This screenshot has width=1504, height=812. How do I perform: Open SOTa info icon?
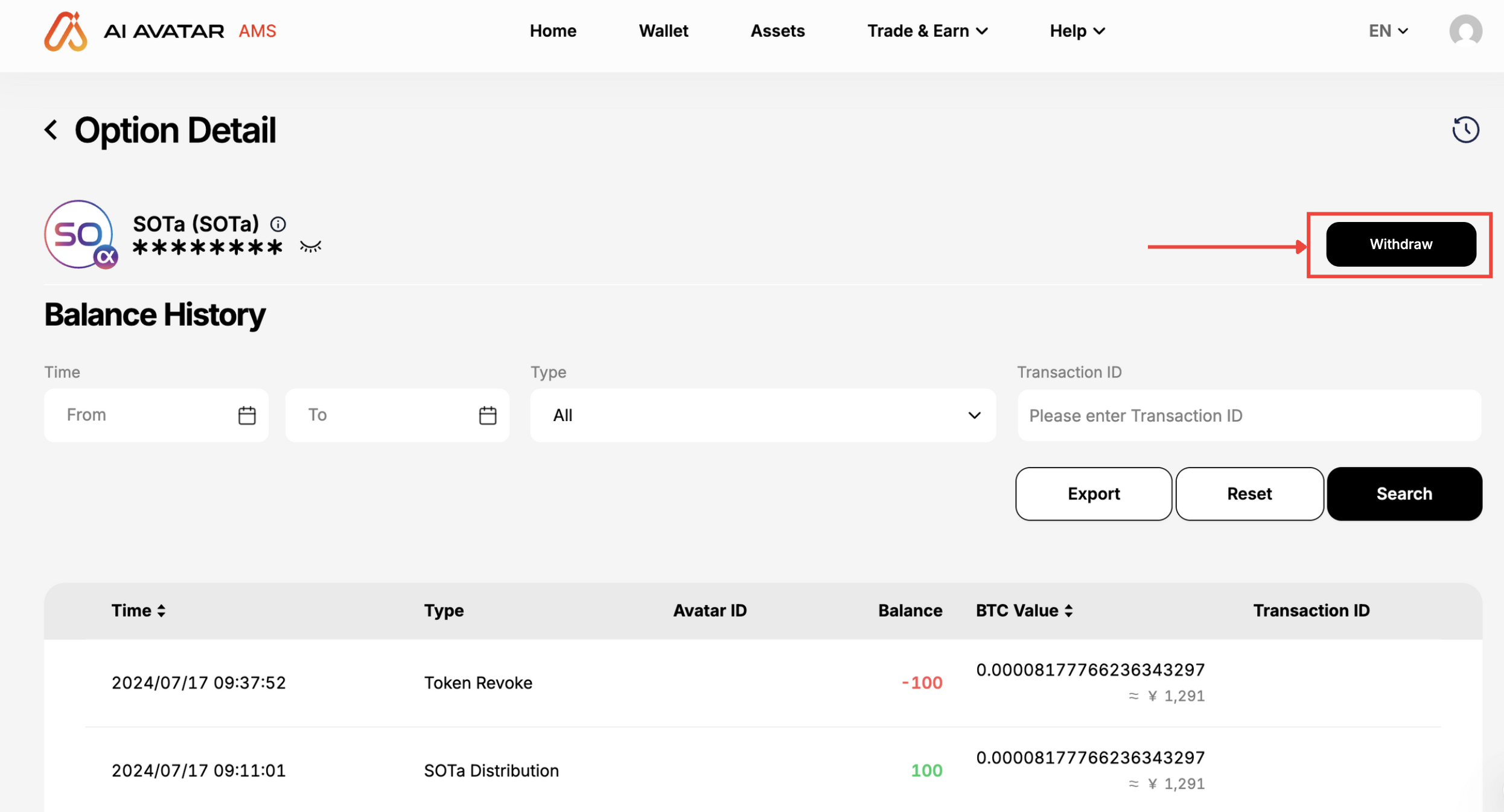pyautogui.click(x=278, y=224)
